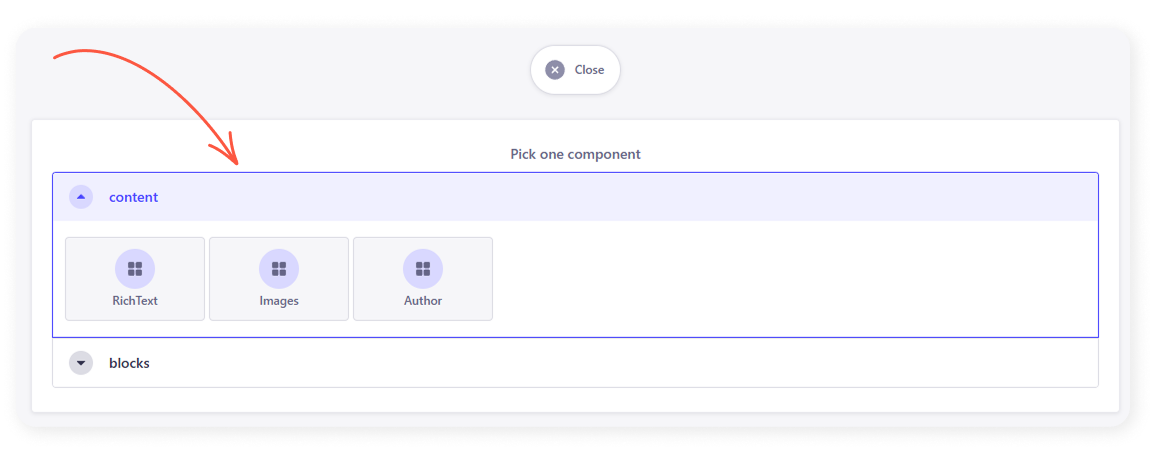Click the Images text label
The width and height of the screenshot is (1154, 451).
(279, 300)
